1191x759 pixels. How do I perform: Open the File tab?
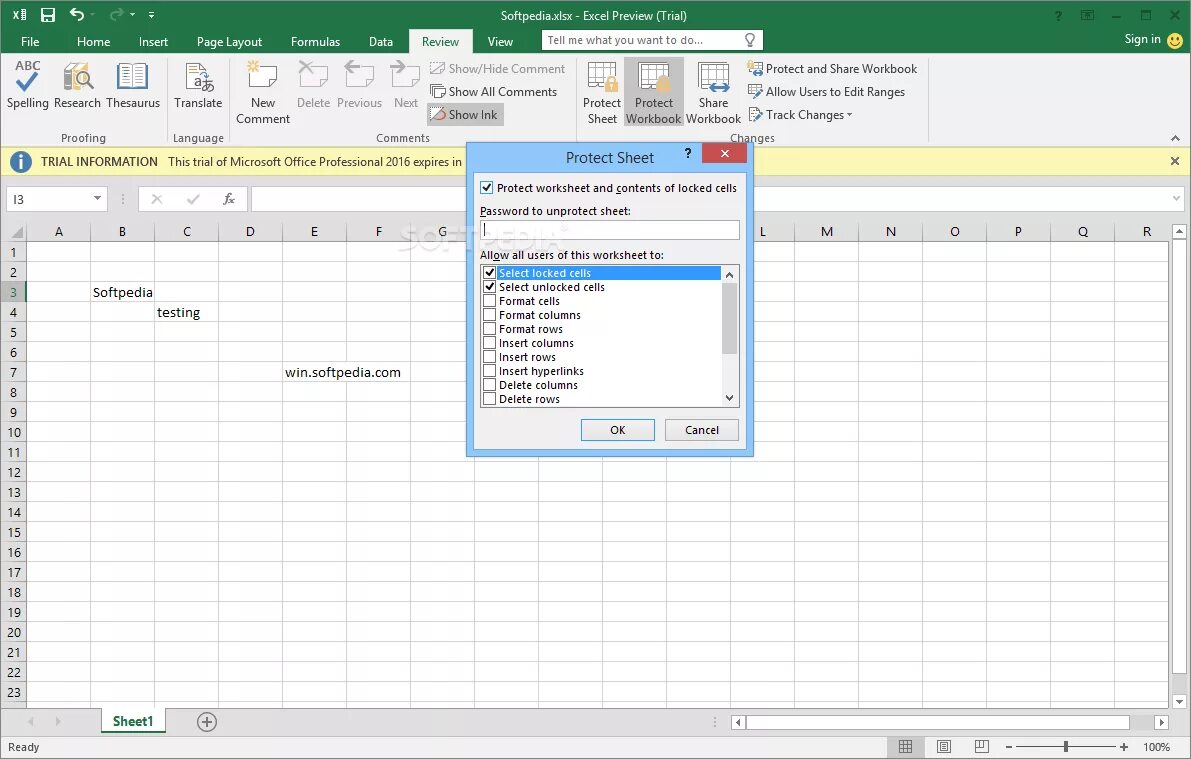click(30, 42)
